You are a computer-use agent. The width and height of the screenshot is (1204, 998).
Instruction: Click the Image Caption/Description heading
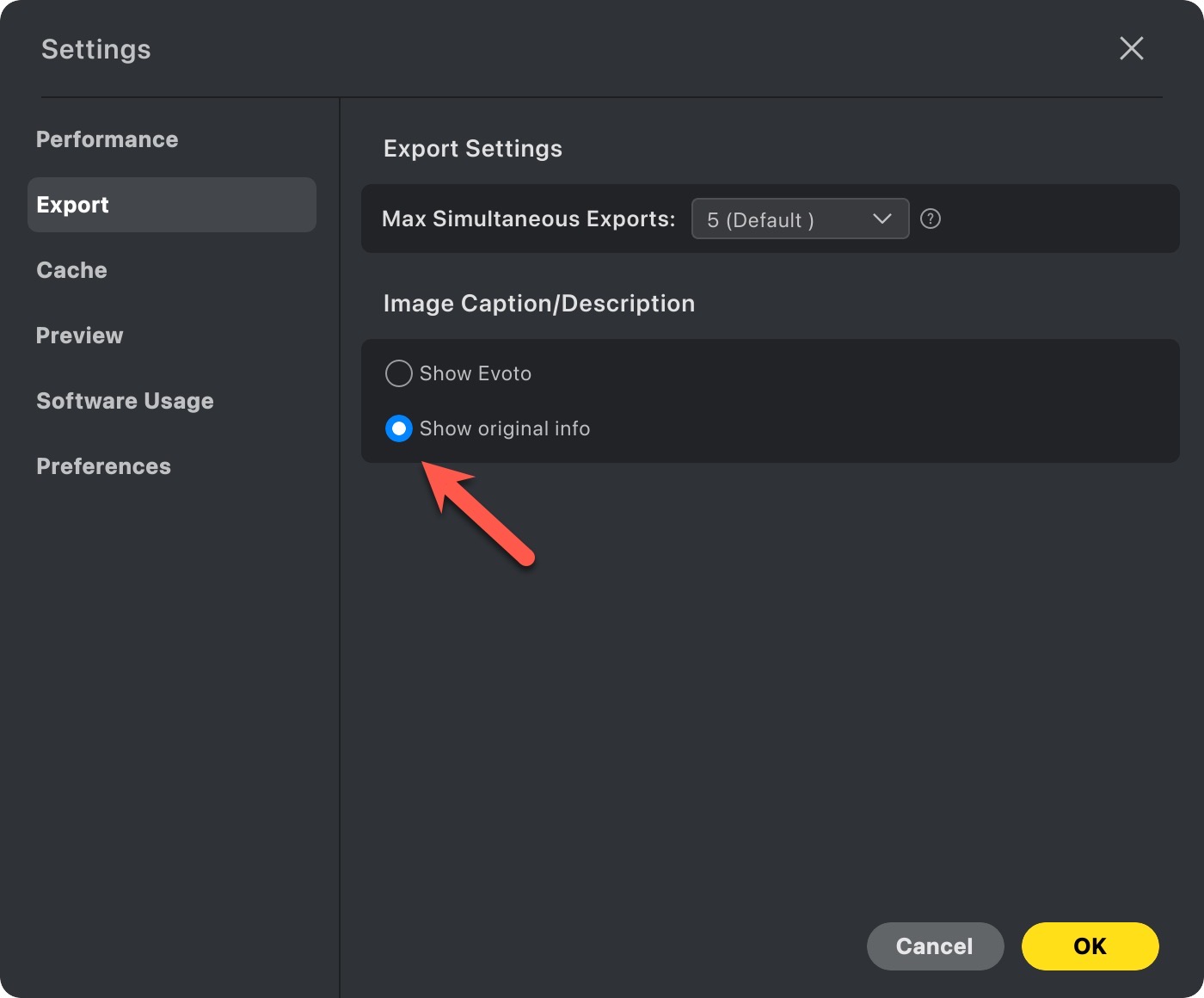click(538, 304)
